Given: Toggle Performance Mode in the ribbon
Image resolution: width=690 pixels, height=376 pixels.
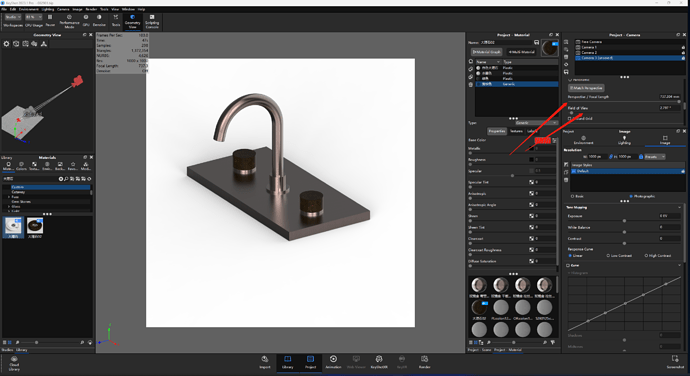Looking at the screenshot, I should tap(69, 21).
